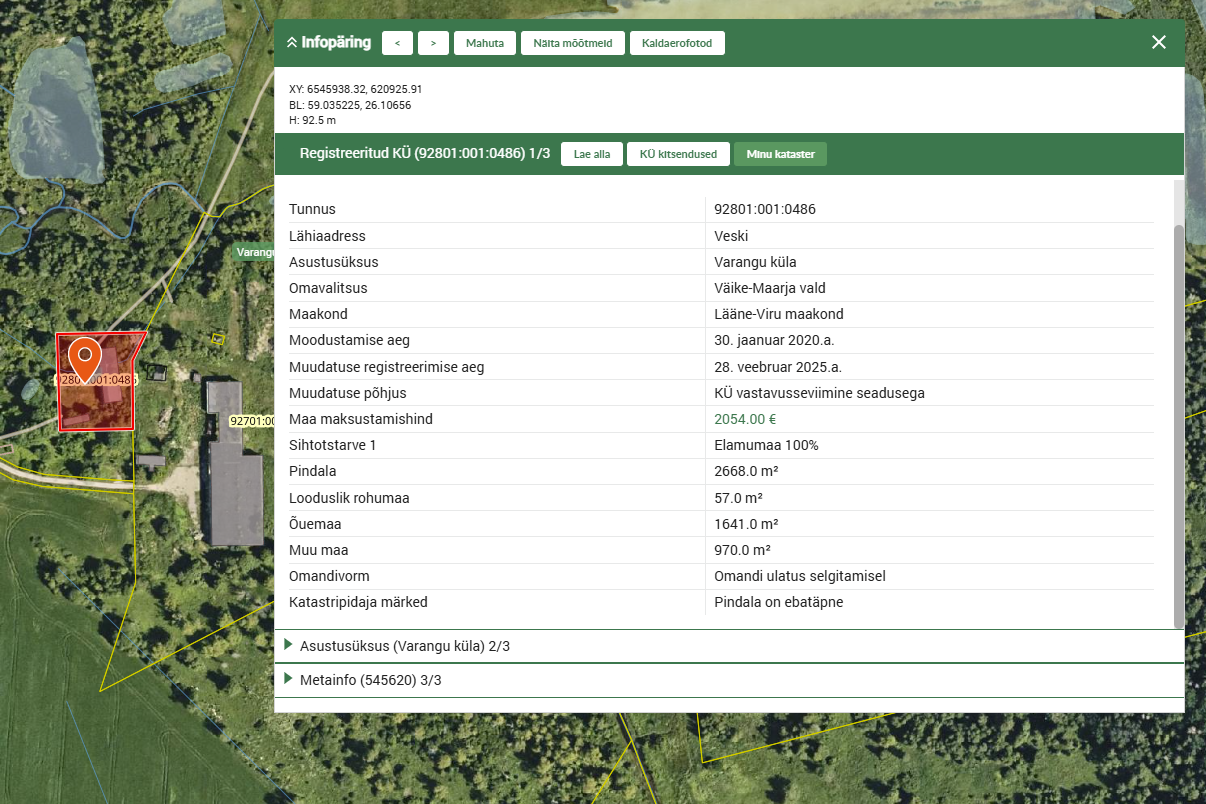The width and height of the screenshot is (1206, 804).
Task: Click Lae alla to download
Action: [x=591, y=154]
